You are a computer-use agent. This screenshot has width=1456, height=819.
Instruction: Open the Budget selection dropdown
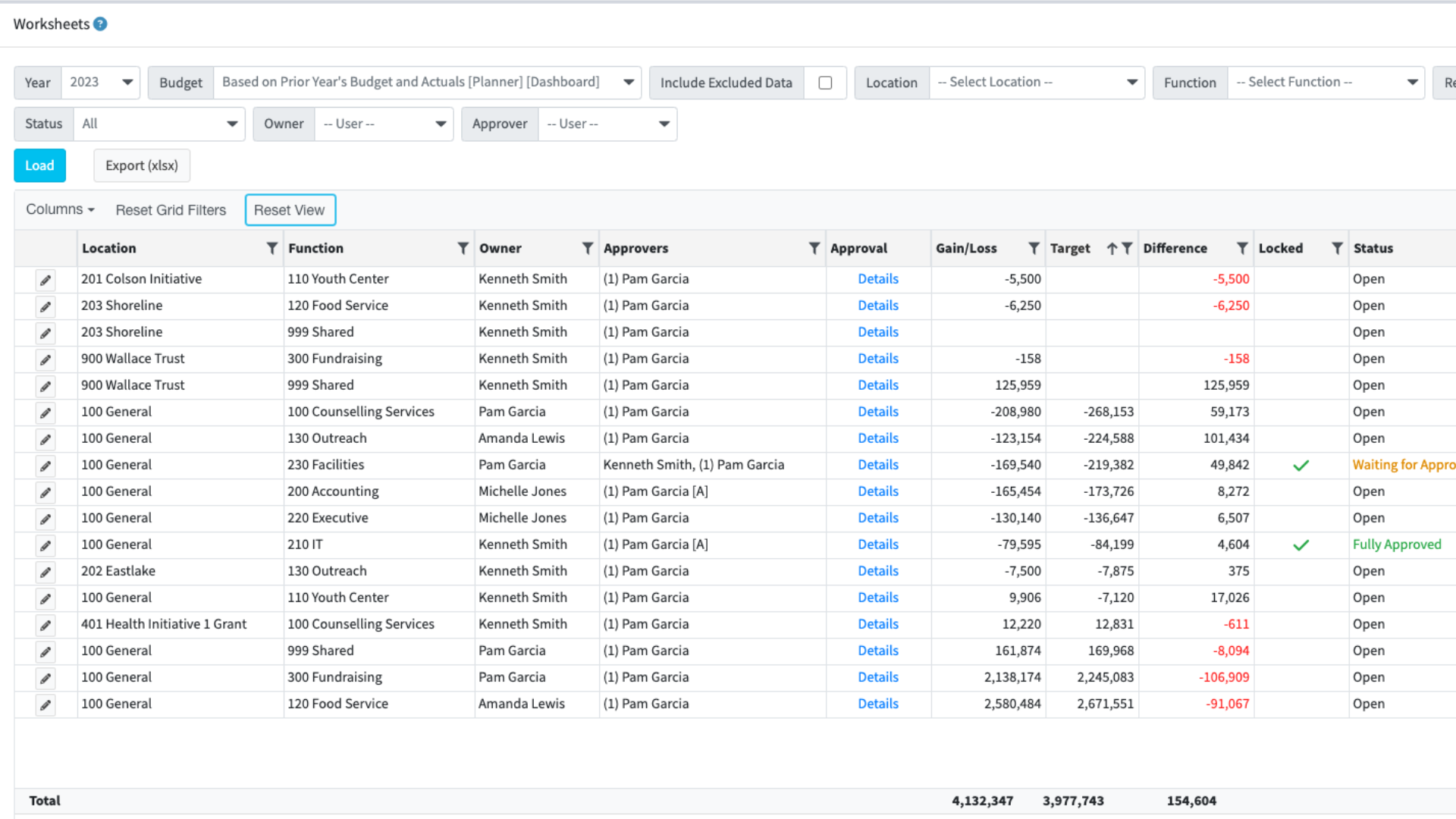pyautogui.click(x=627, y=82)
